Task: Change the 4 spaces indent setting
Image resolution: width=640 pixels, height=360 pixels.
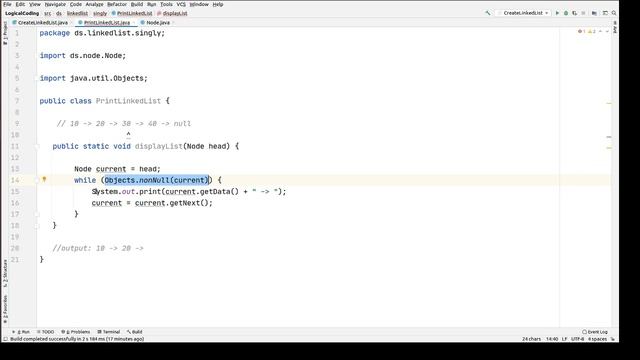Action: click(597, 339)
